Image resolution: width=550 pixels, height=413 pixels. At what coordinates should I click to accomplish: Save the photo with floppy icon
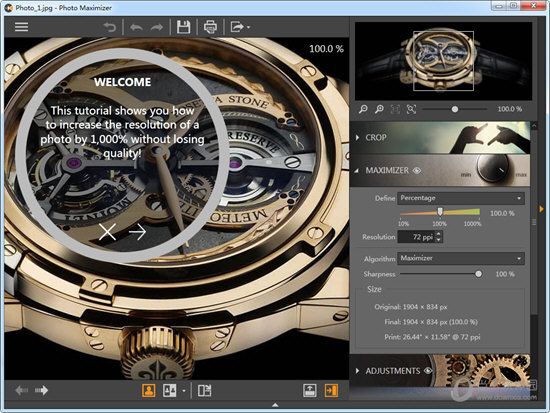coord(183,27)
